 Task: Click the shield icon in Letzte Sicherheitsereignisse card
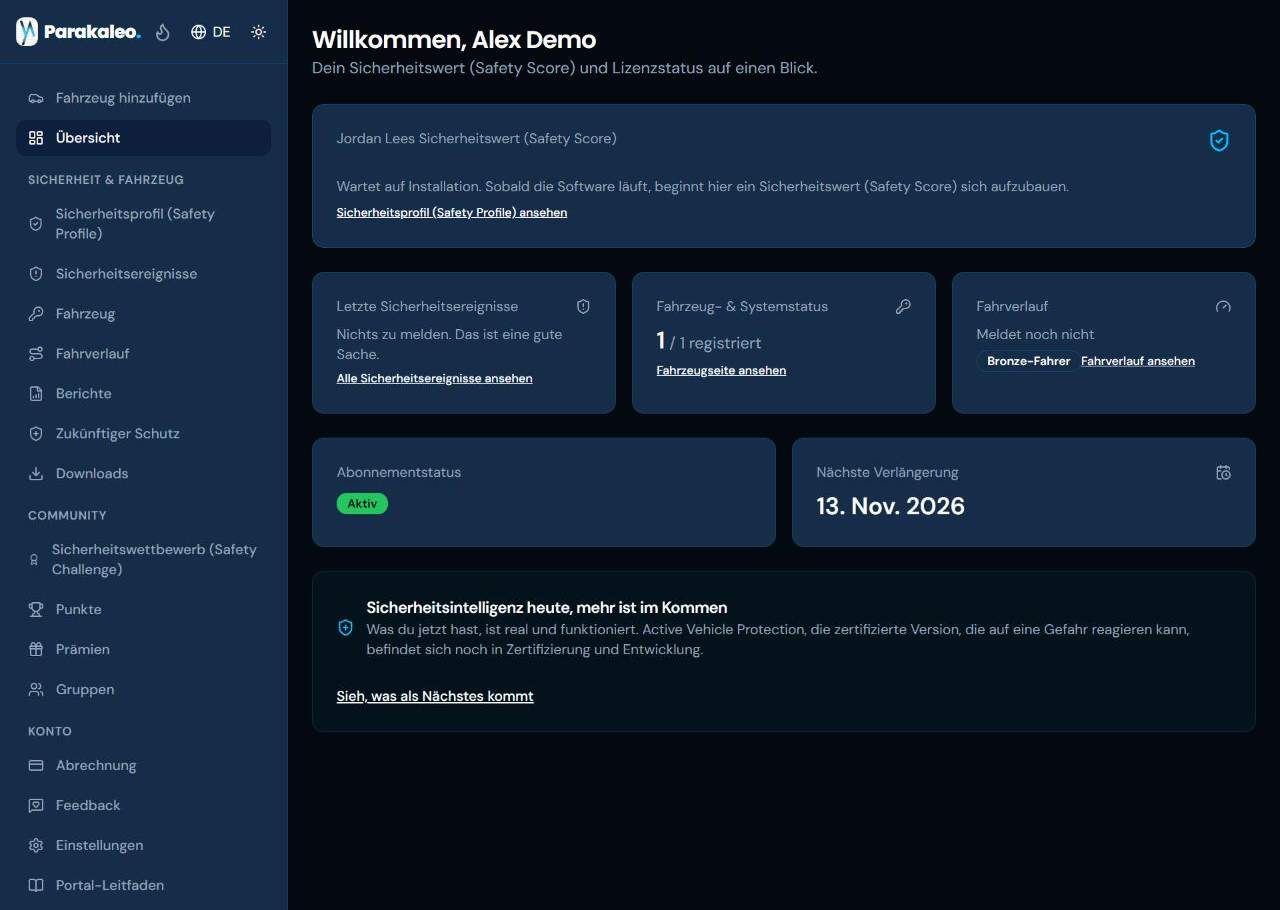click(x=584, y=307)
